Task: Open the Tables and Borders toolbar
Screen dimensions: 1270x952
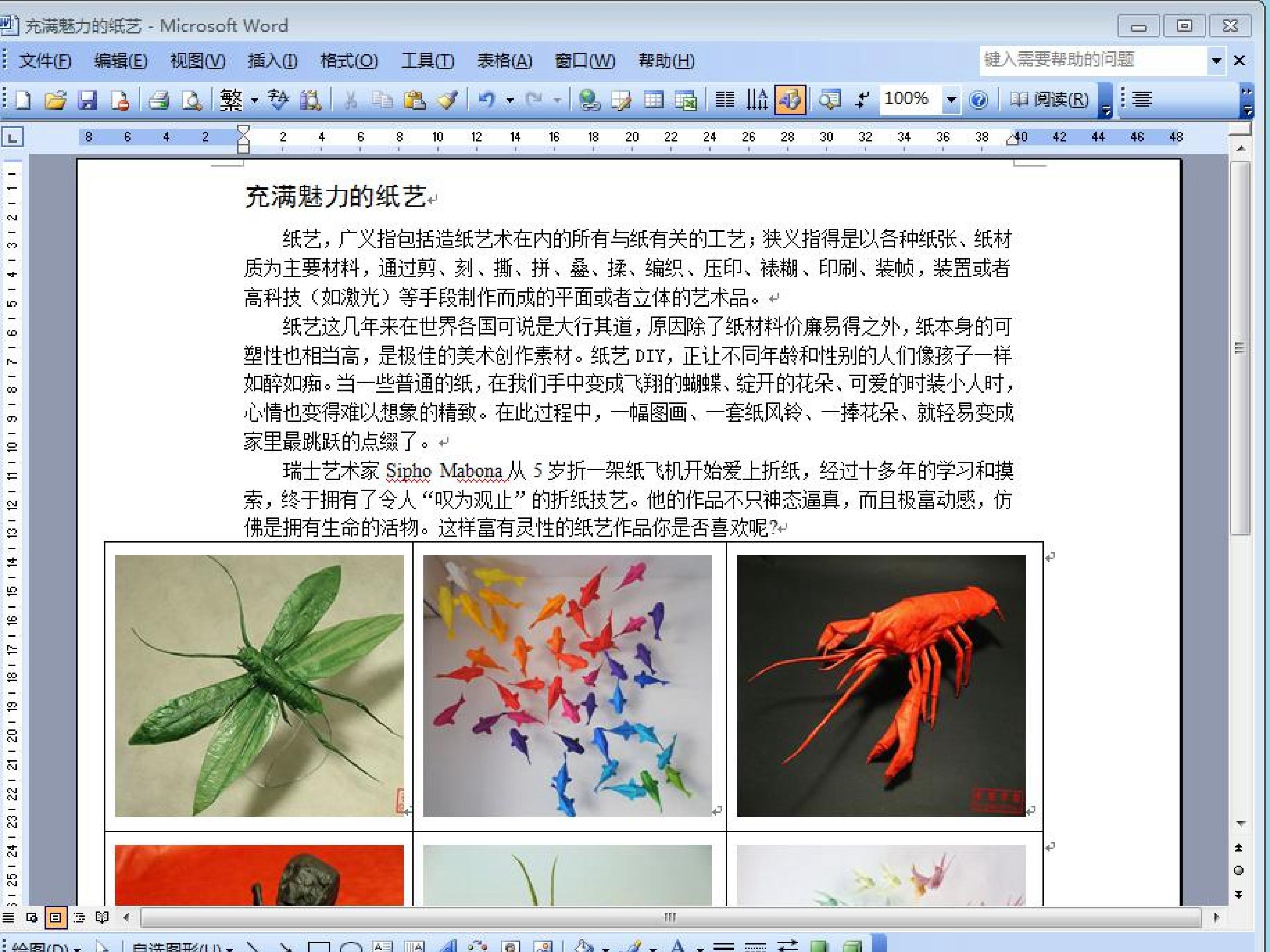Action: [621, 100]
